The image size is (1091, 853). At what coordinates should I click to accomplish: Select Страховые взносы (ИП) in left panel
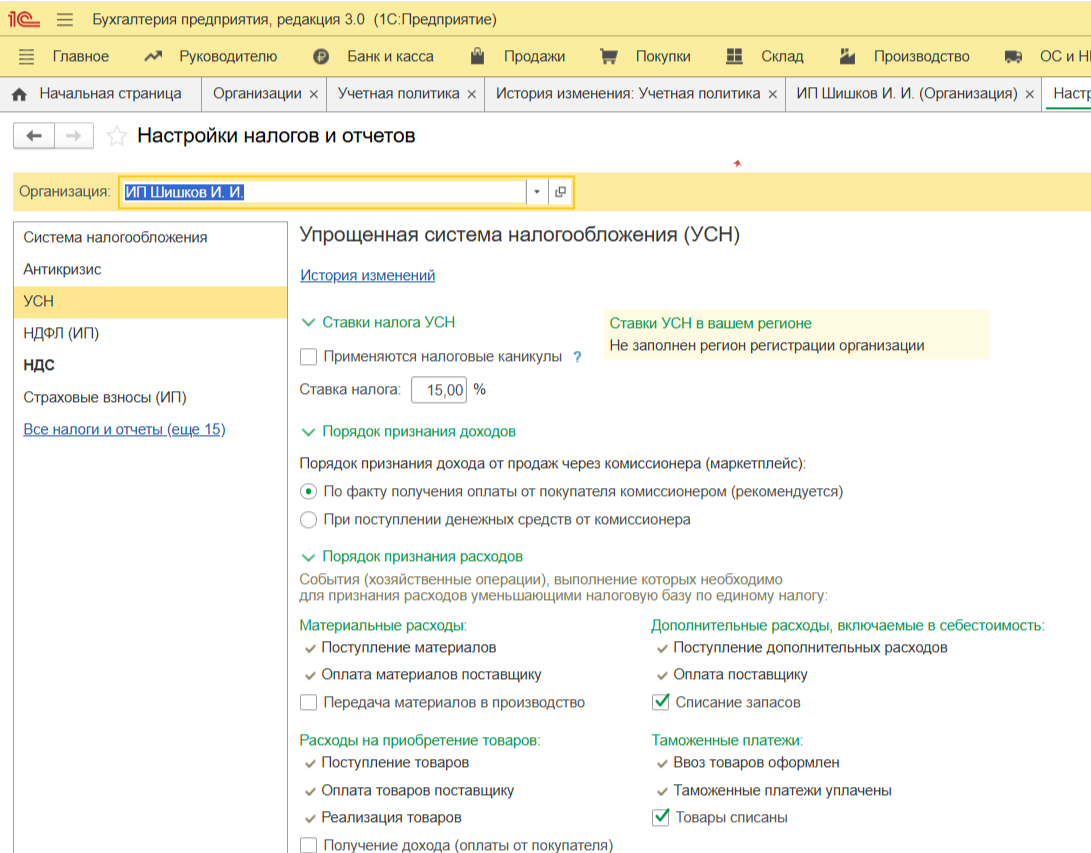pos(150,397)
